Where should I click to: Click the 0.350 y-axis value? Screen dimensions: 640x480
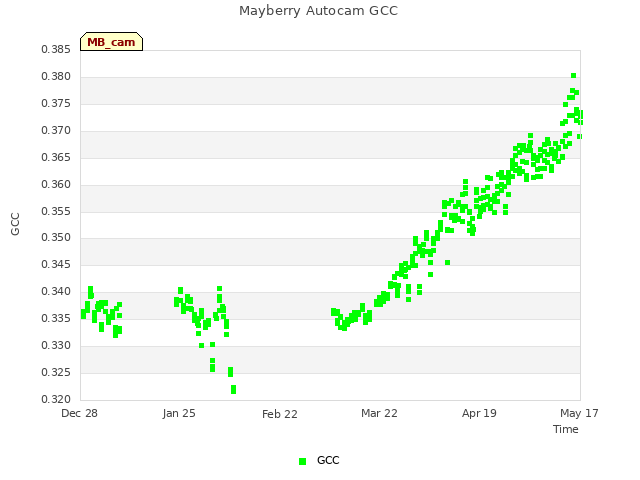coord(56,238)
